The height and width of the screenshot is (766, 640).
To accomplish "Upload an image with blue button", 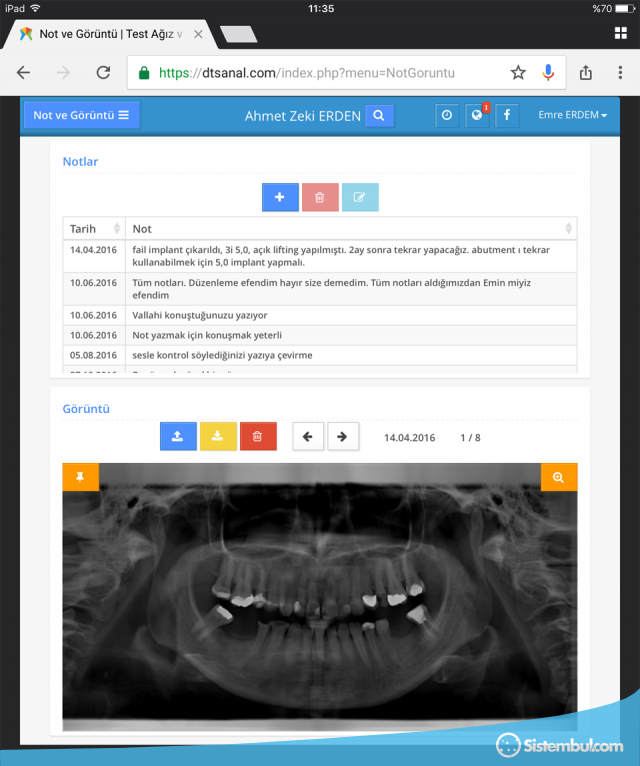I will 178,436.
